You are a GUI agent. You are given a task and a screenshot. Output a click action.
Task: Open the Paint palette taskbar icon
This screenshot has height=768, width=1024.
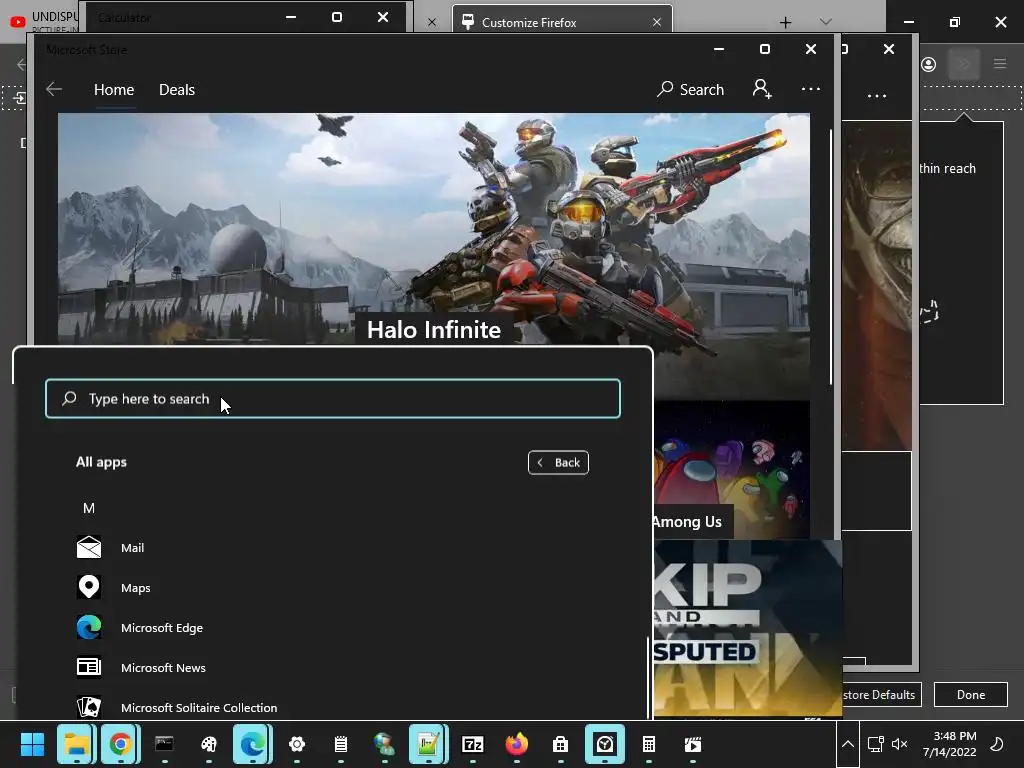click(x=208, y=744)
